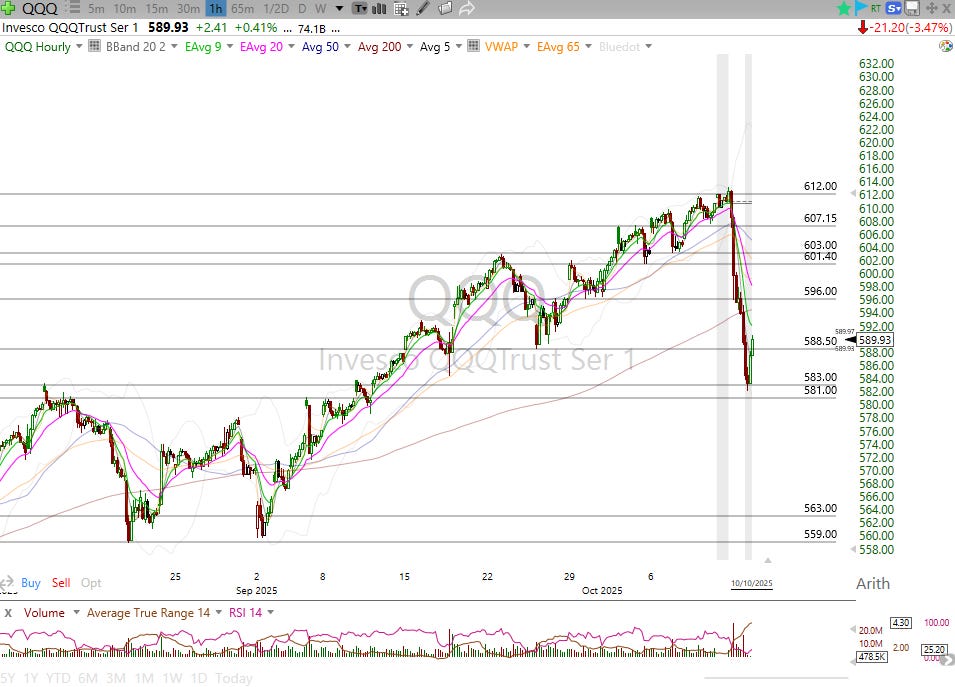Set the chart range to 1M
The height and width of the screenshot is (687, 955).
pyautogui.click(x=144, y=678)
